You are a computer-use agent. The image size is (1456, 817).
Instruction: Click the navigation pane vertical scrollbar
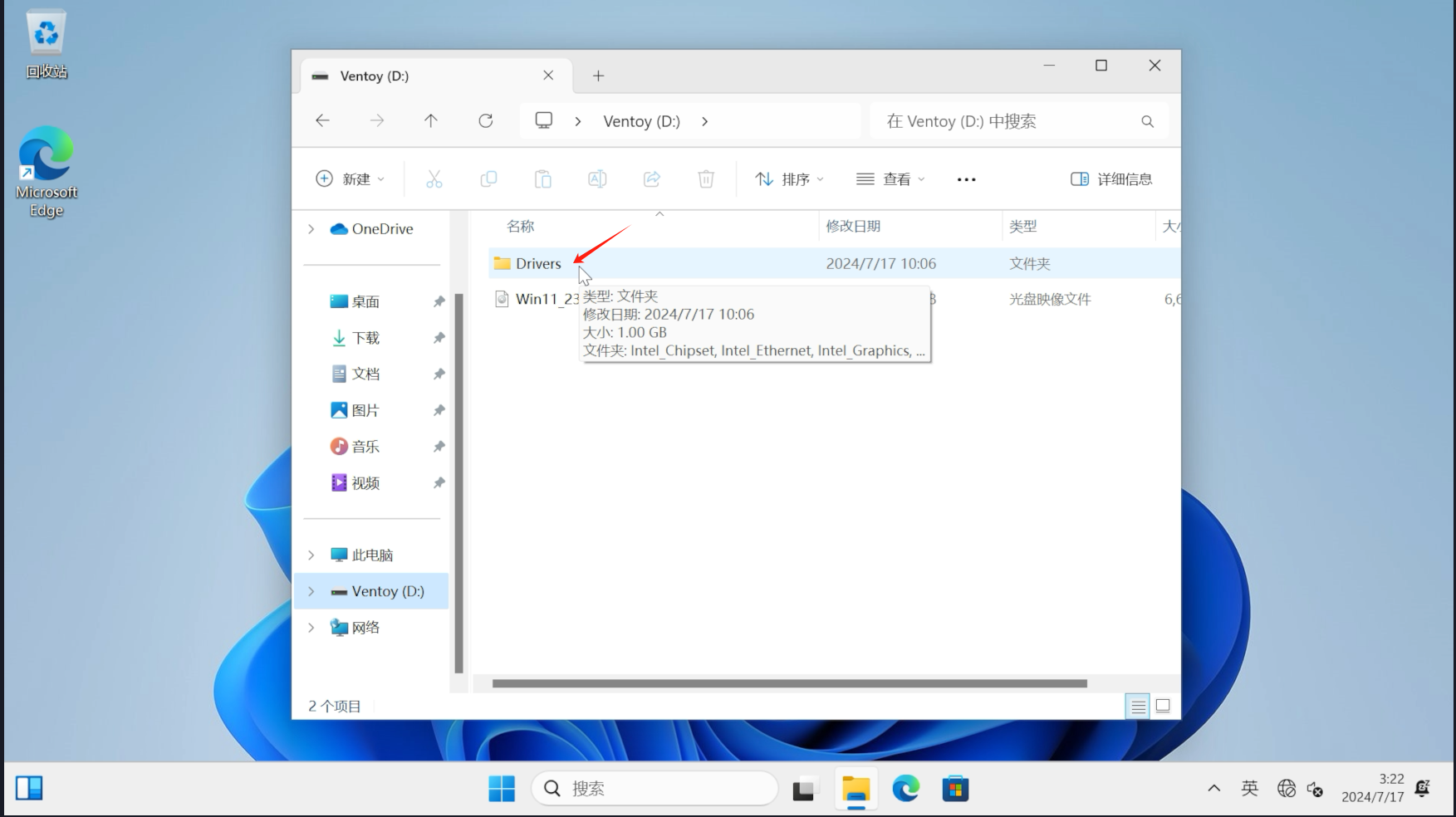[458, 482]
